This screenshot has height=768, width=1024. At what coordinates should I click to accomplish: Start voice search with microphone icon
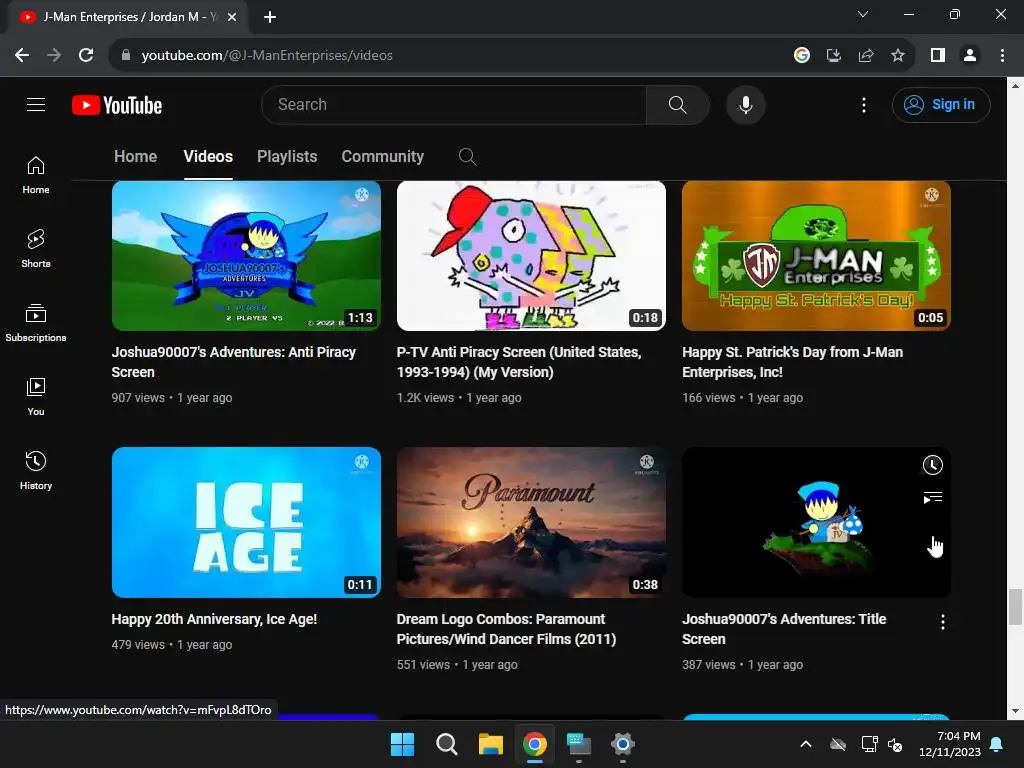coord(745,104)
